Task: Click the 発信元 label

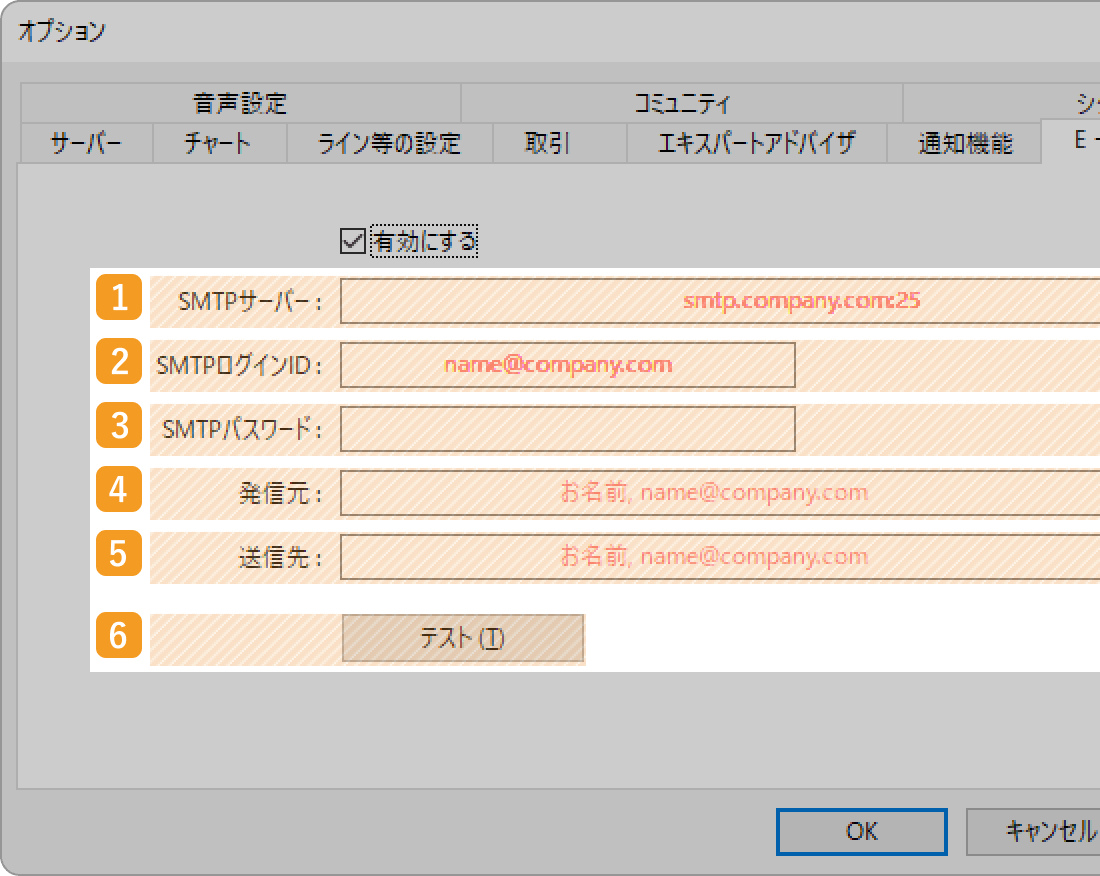Action: coord(280,493)
